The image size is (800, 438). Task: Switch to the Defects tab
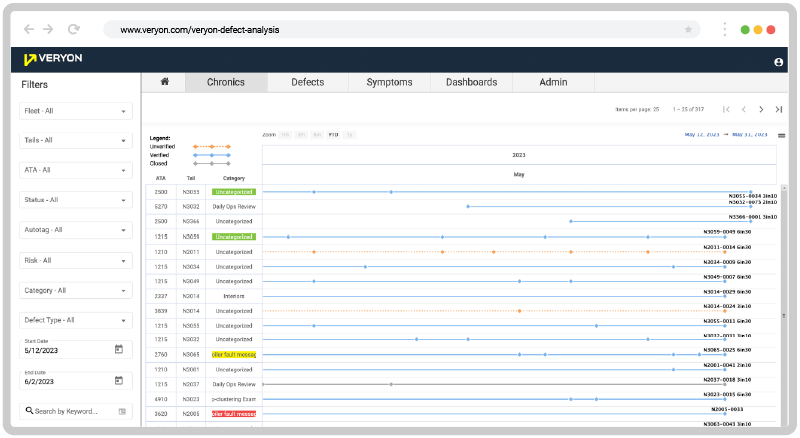click(307, 82)
